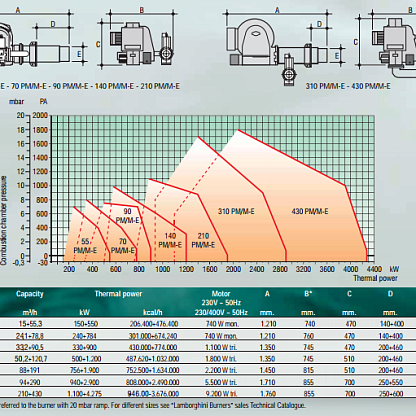
Task: Click 'Thermal power' axis title below the chart
Action: (375, 278)
